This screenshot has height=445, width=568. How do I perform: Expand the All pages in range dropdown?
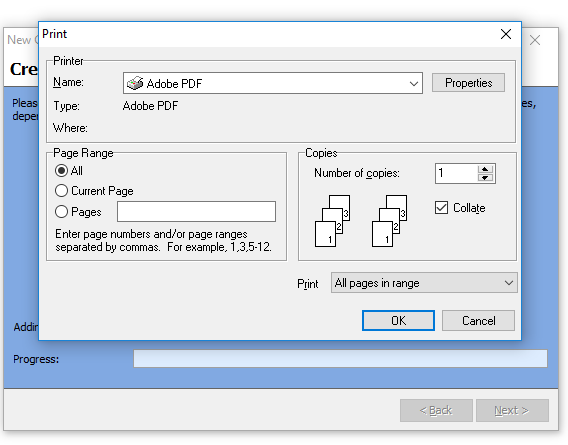click(424, 283)
